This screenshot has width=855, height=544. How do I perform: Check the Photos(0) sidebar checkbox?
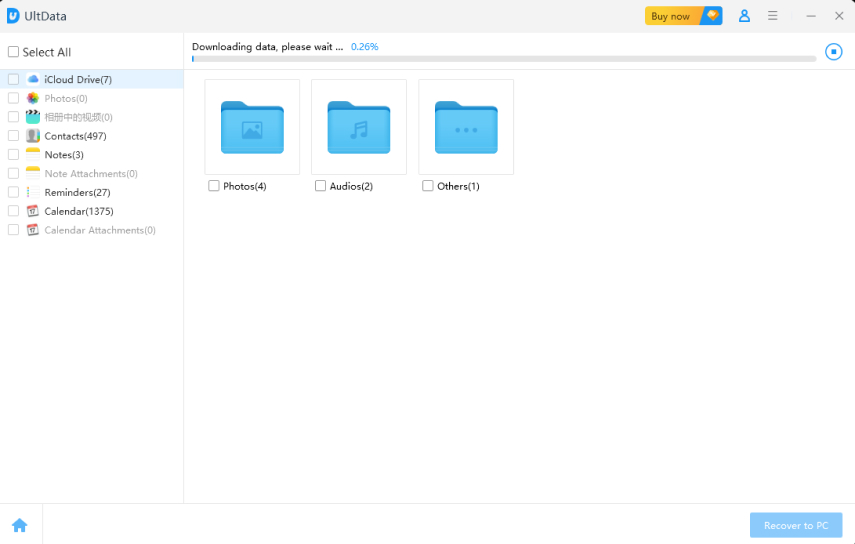pos(13,98)
